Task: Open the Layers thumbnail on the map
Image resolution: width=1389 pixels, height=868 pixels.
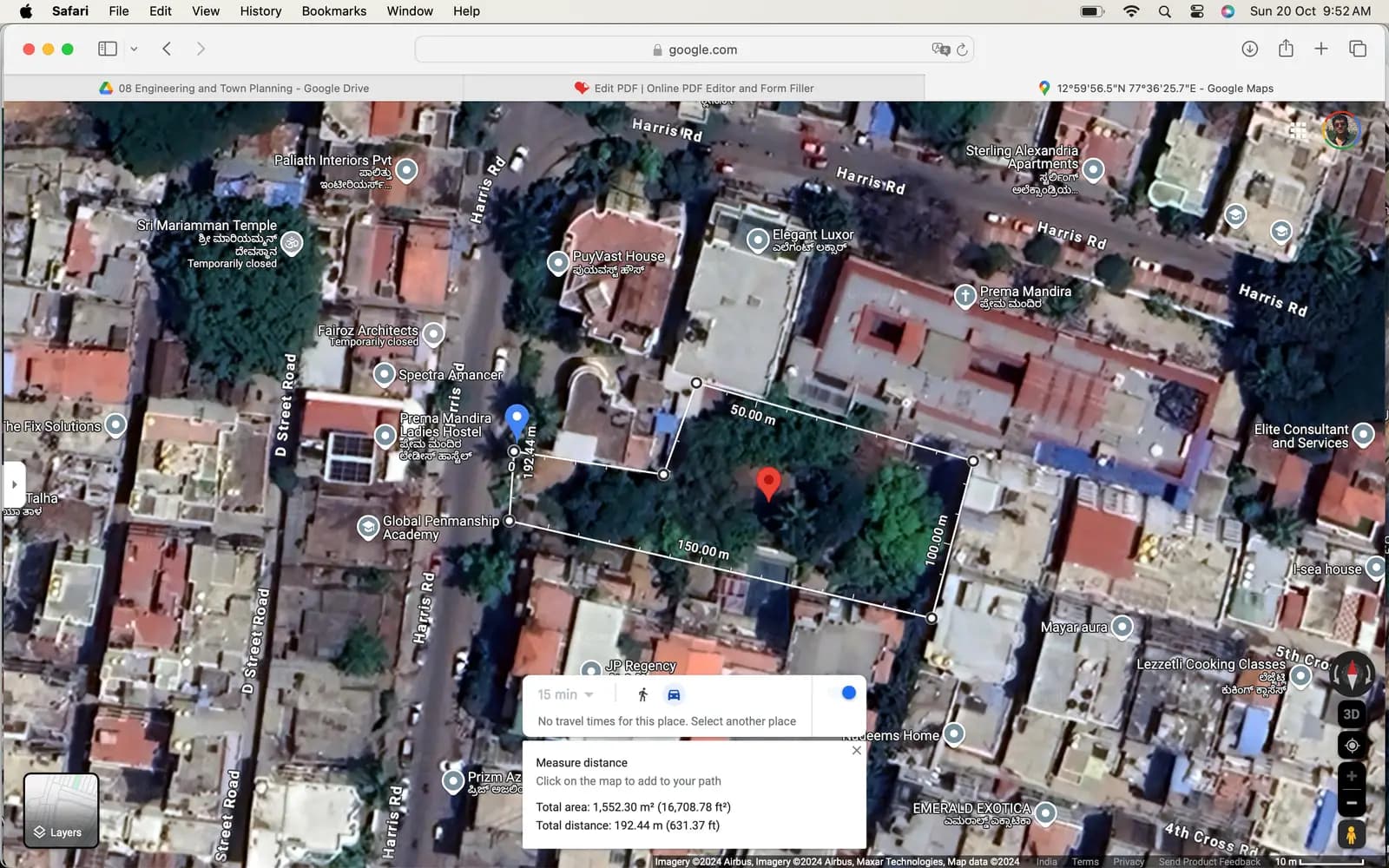Action: (61, 810)
